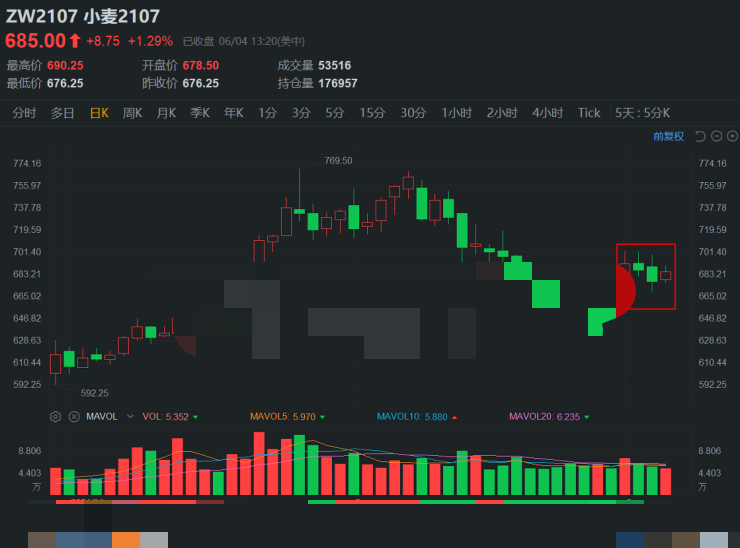Open MAVOL indicator settings gear
The width and height of the screenshot is (740, 548).
[x=56, y=416]
